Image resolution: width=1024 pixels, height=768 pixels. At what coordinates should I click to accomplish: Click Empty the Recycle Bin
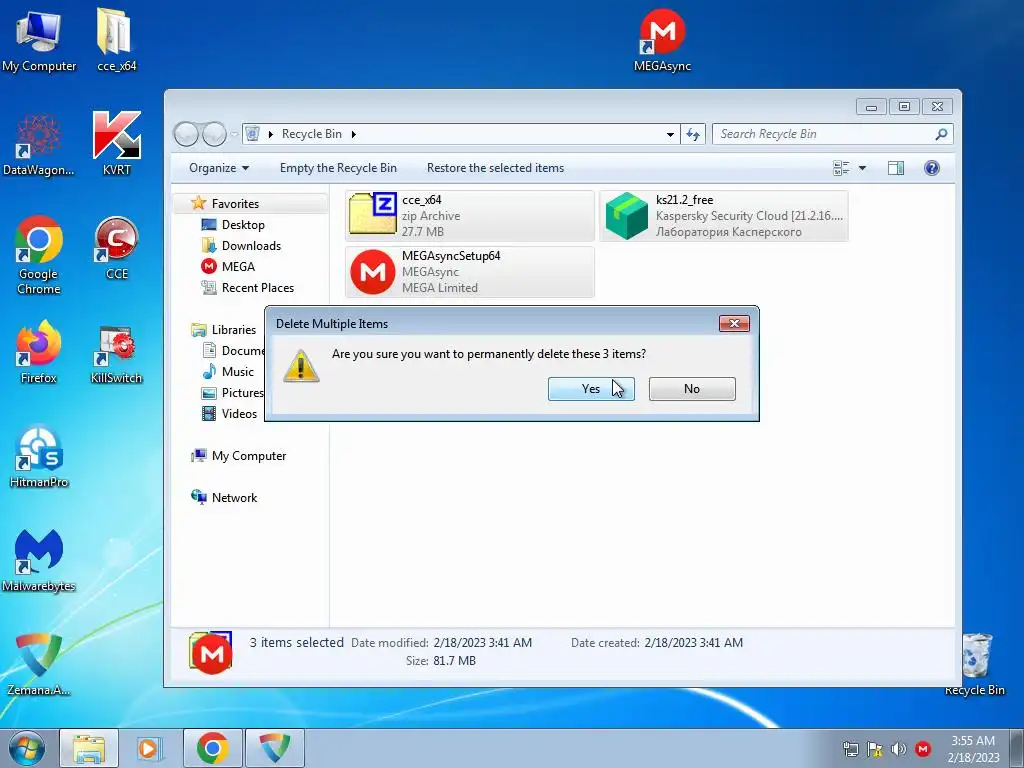(x=338, y=168)
